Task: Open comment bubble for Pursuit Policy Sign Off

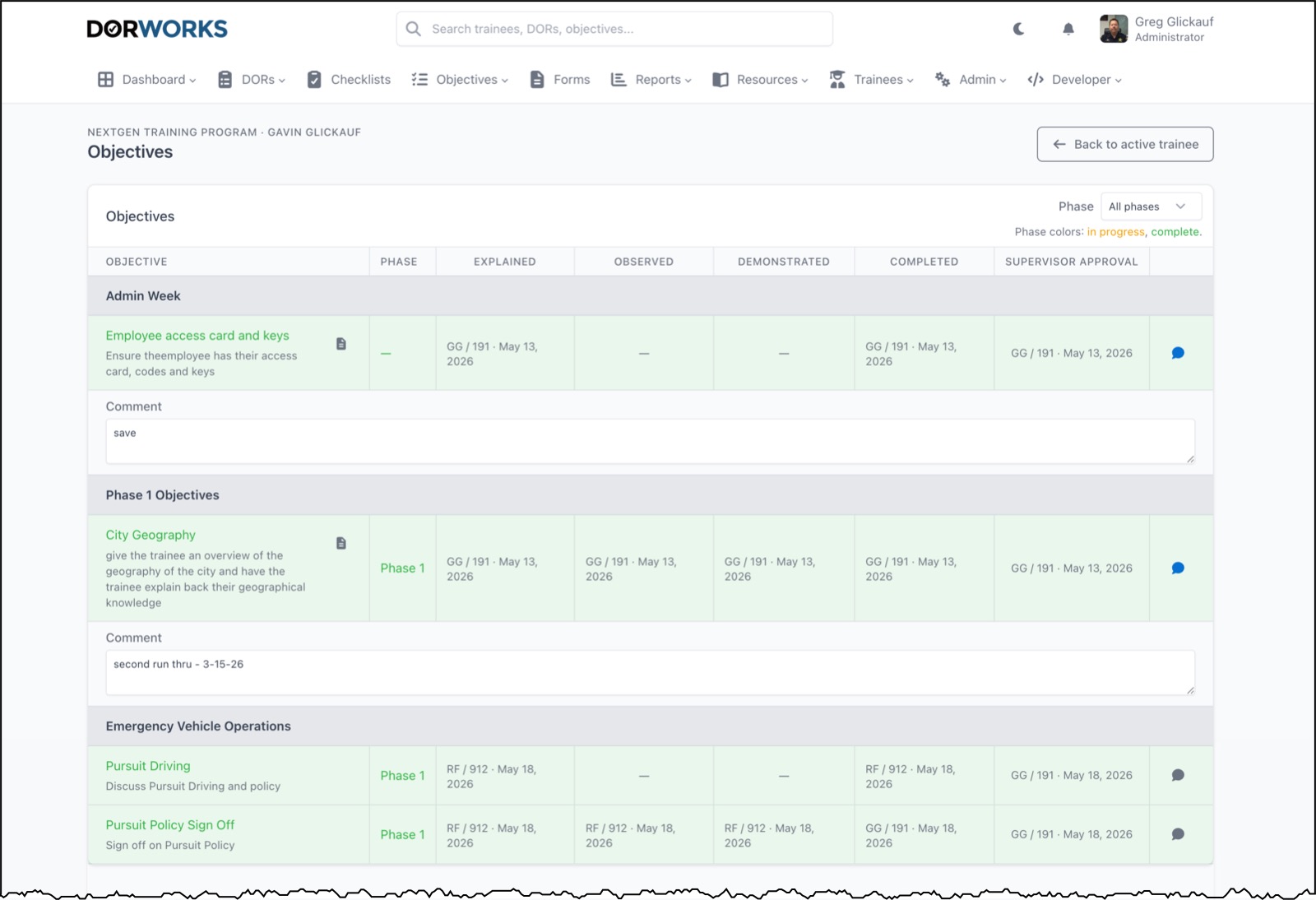Action: [x=1178, y=834]
